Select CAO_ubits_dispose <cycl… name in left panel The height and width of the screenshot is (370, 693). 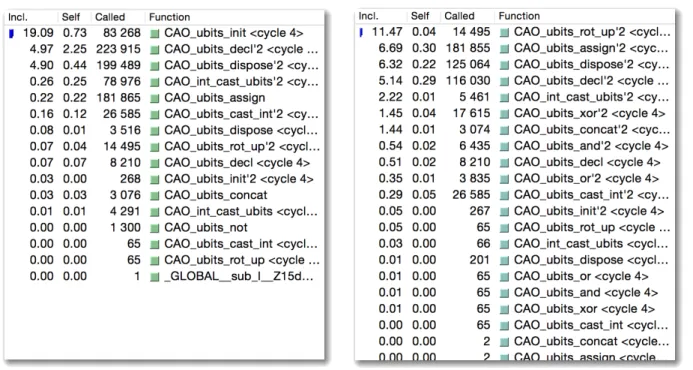(241, 130)
